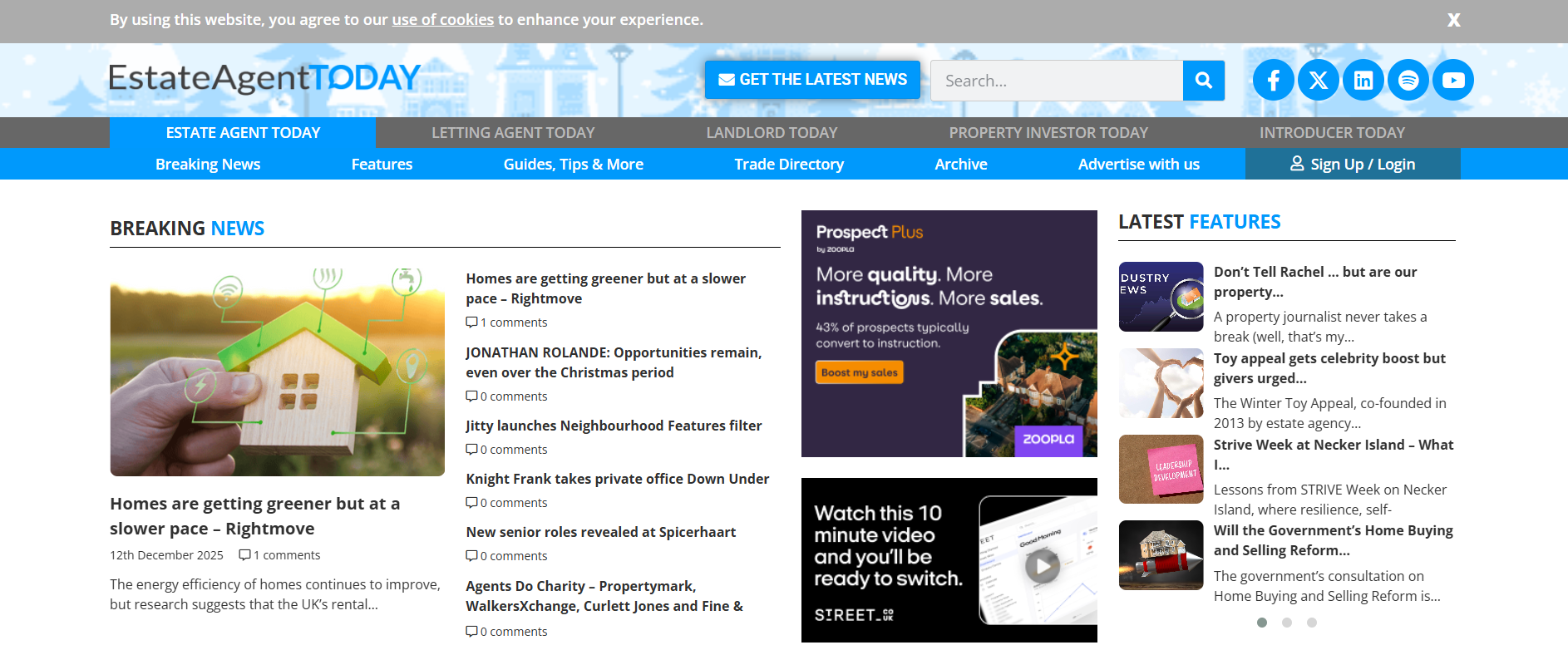Open Advertise with us menu item
This screenshot has height=645, width=1568.
click(1139, 165)
